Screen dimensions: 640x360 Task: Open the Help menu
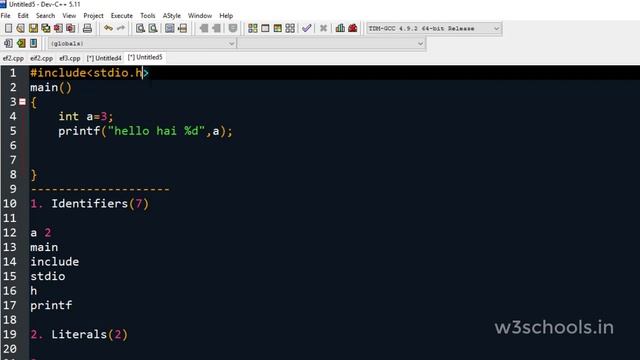pyautogui.click(x=226, y=16)
